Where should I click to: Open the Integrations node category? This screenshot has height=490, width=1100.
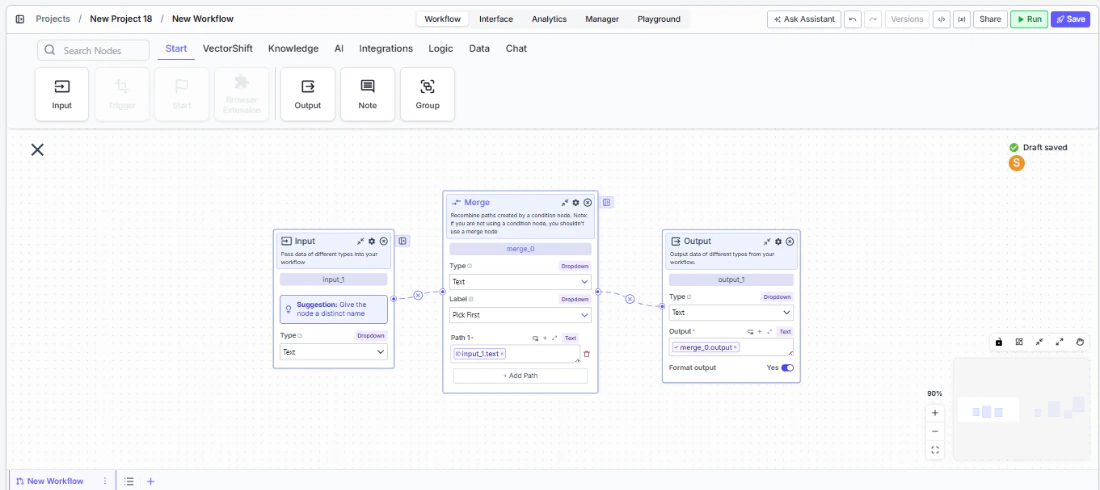click(386, 48)
